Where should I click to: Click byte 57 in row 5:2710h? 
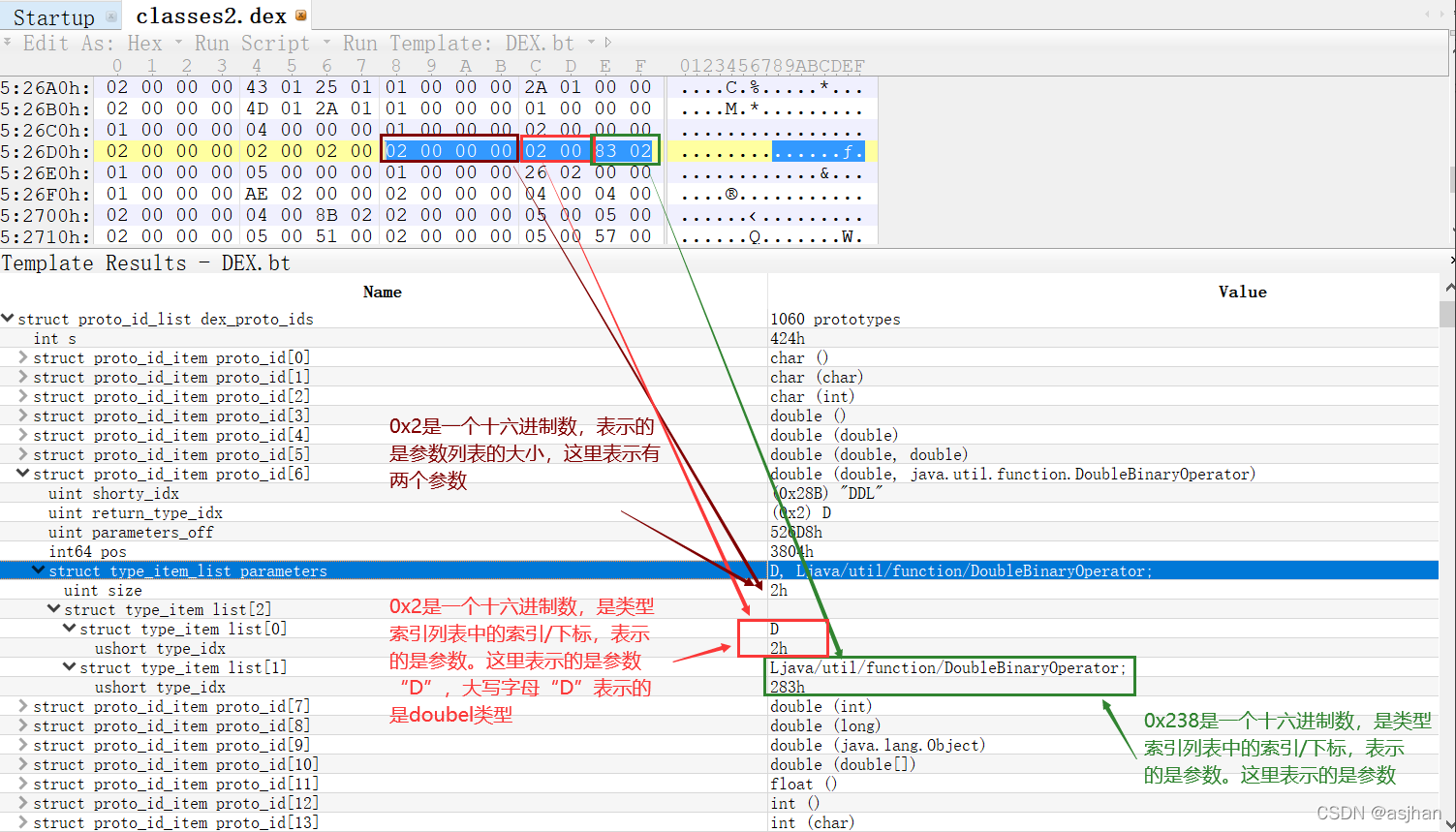[x=605, y=236]
